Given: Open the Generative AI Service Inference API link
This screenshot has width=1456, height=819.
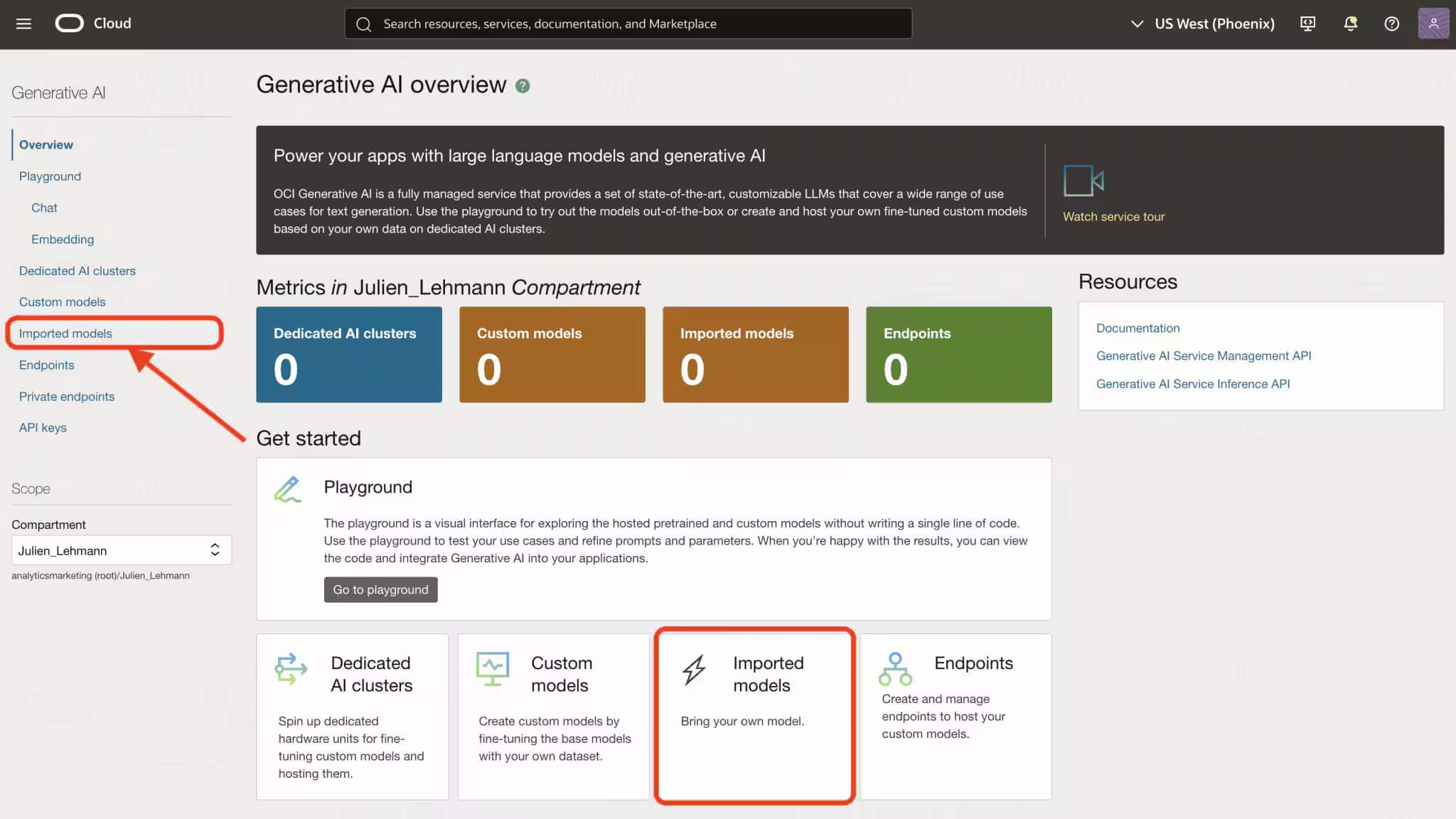Looking at the screenshot, I should (x=1192, y=384).
